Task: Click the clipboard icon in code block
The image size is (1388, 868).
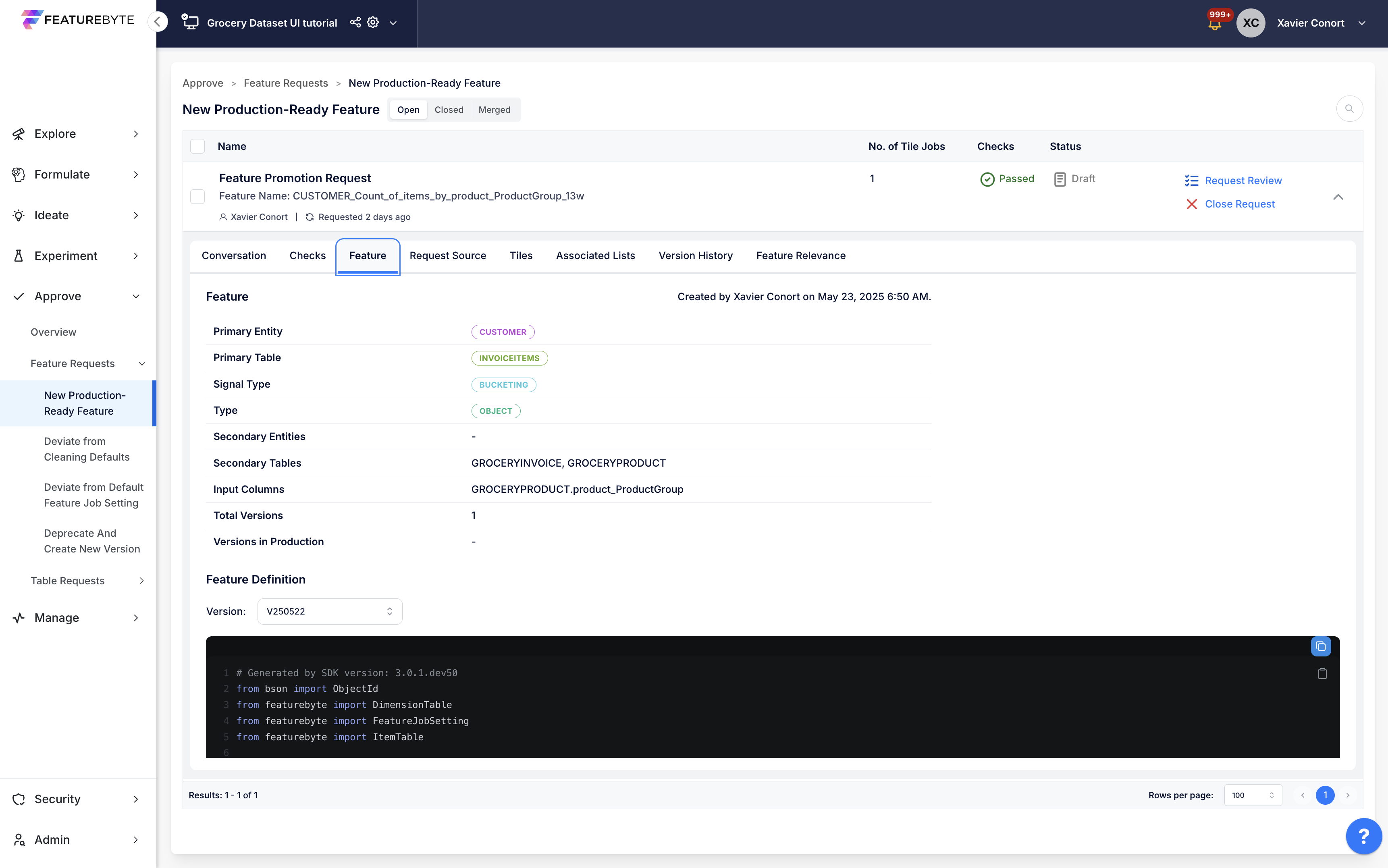Action: [1322, 673]
